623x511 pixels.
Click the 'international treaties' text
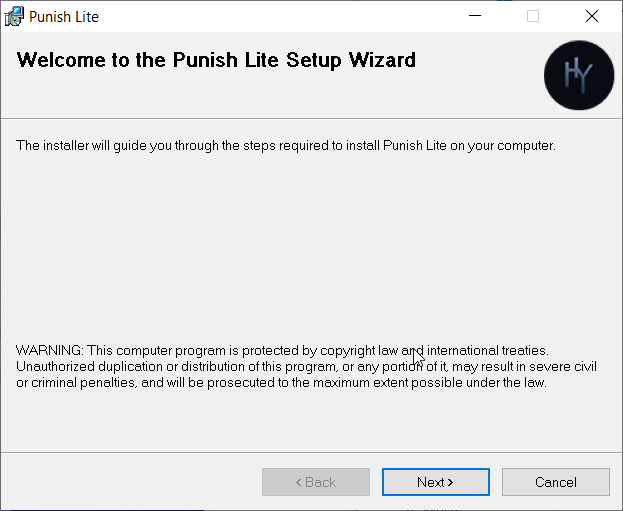(x=488, y=351)
